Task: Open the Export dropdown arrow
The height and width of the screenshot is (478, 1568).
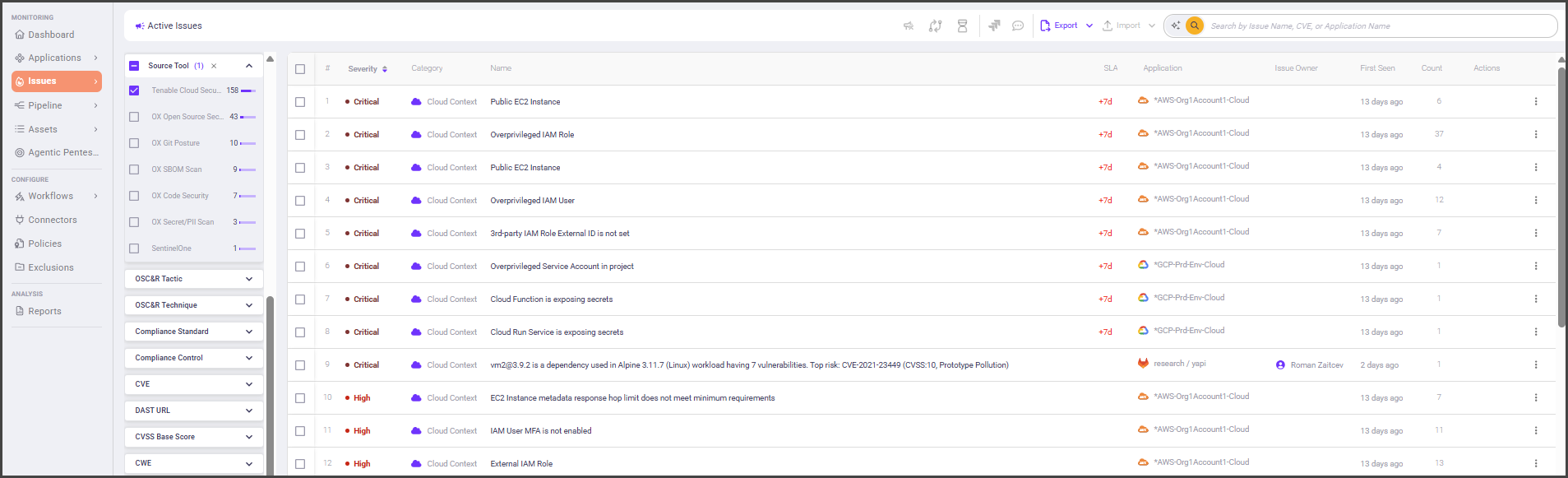Action: click(x=1089, y=26)
